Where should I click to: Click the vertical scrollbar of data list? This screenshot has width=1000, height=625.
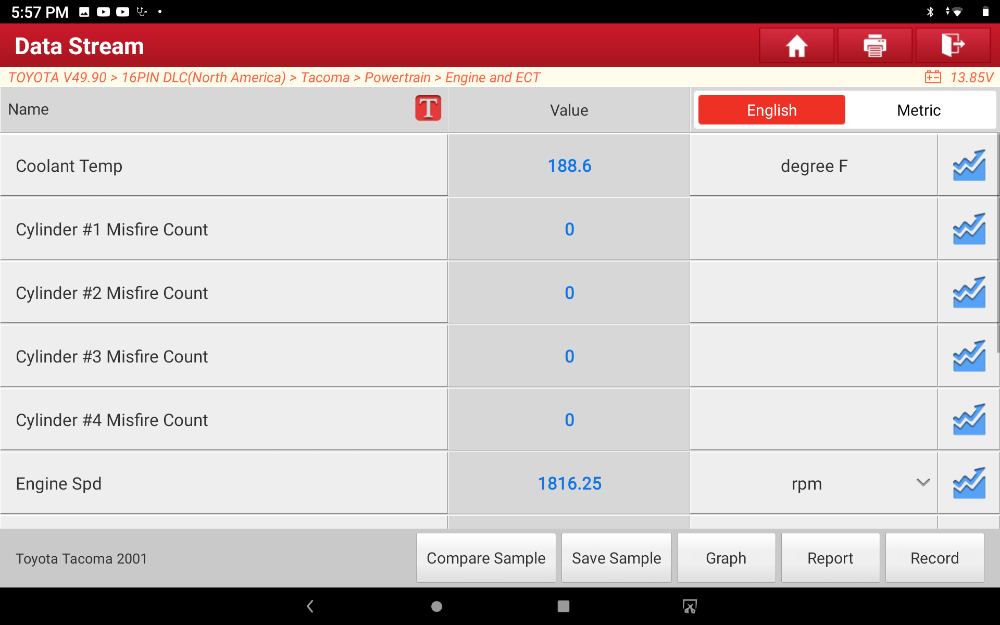pos(997,242)
